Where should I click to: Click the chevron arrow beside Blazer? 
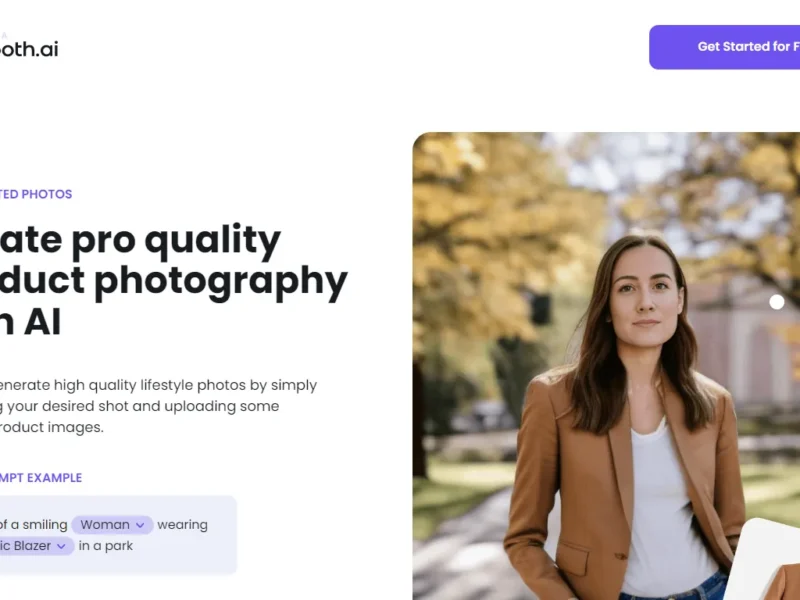coord(61,546)
